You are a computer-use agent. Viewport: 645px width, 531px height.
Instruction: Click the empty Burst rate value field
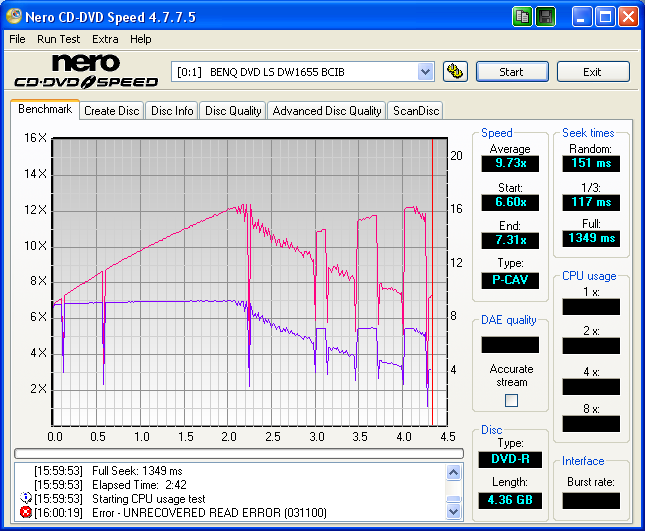click(591, 501)
